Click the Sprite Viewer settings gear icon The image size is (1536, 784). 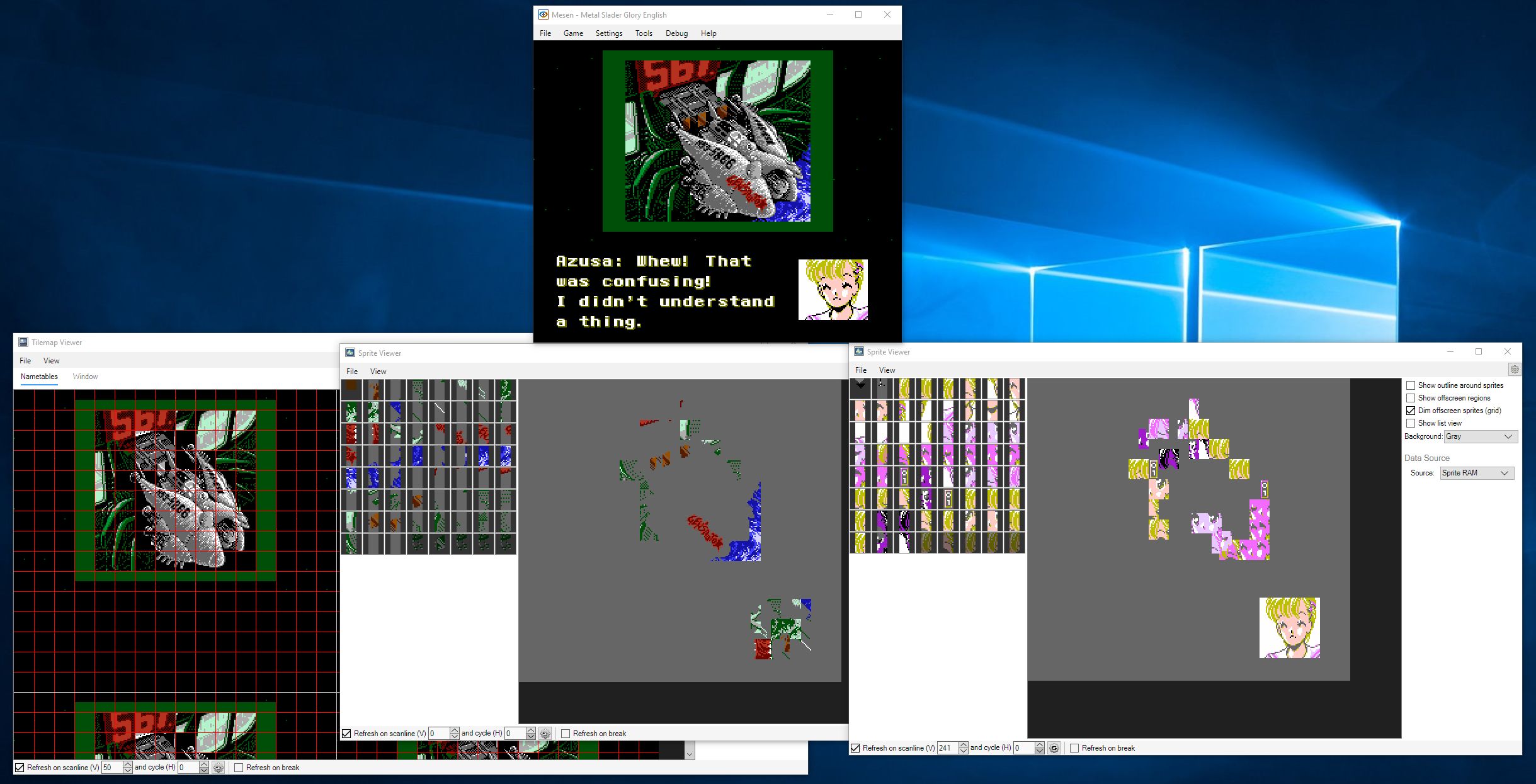[1515, 370]
